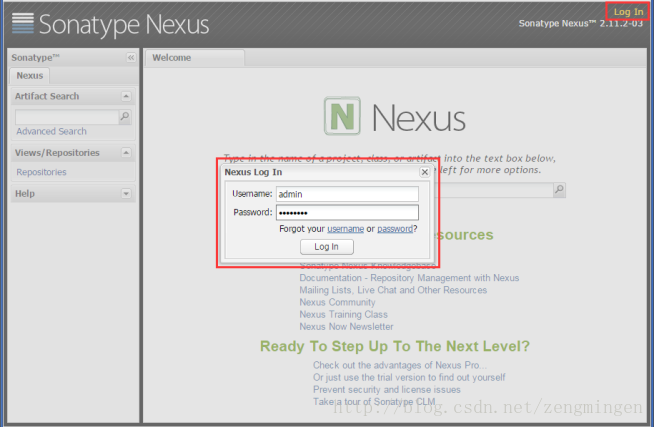Screen dimensions: 654x427
Task: Open Prevent security and license issues link
Action: coord(387,389)
